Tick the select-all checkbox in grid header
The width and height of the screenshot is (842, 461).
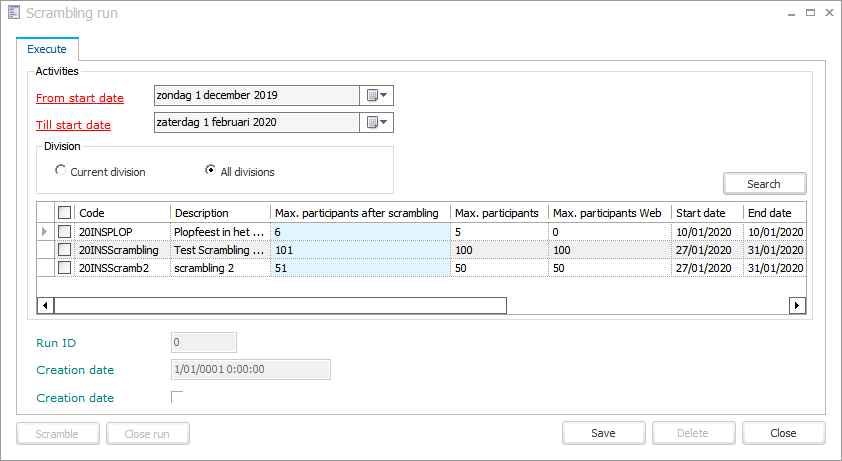pyautogui.click(x=65, y=213)
